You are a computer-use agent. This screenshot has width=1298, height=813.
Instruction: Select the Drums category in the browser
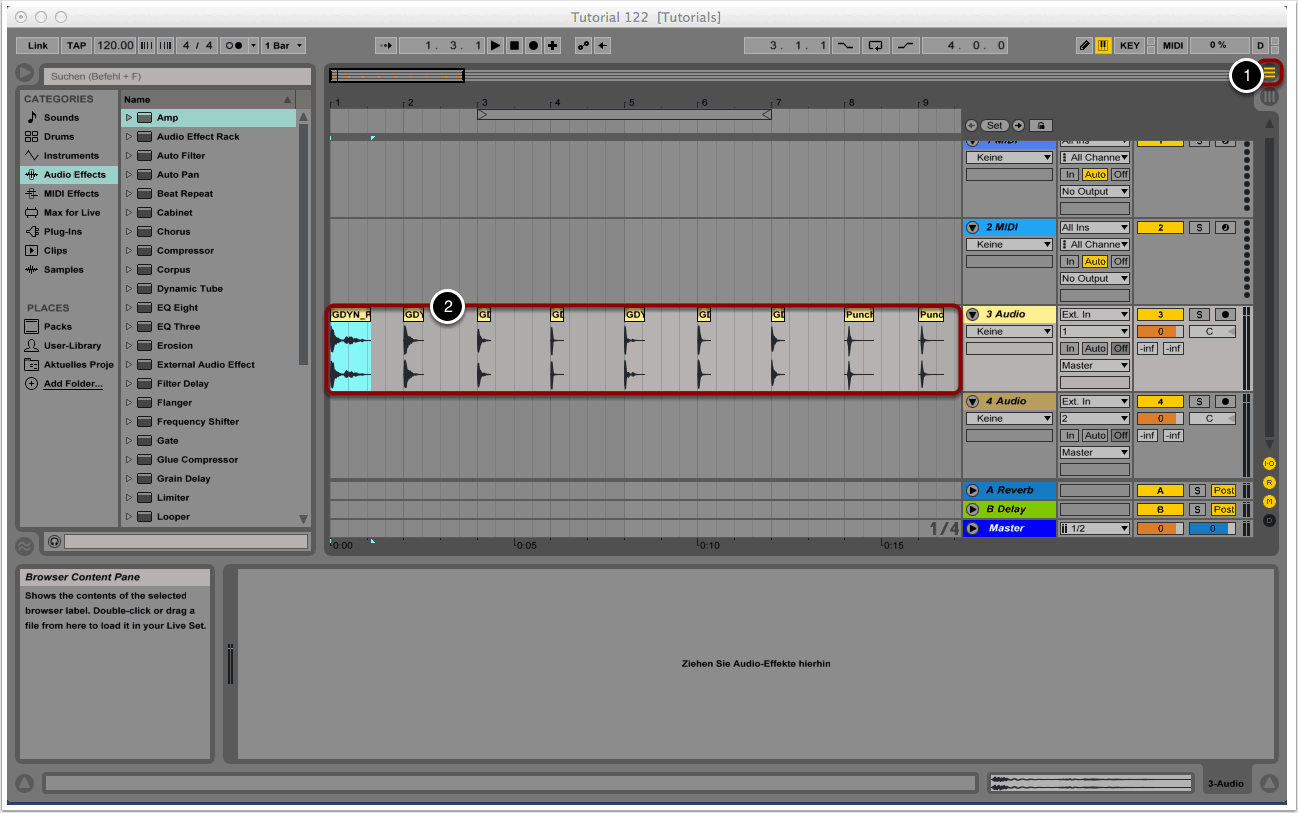click(59, 137)
